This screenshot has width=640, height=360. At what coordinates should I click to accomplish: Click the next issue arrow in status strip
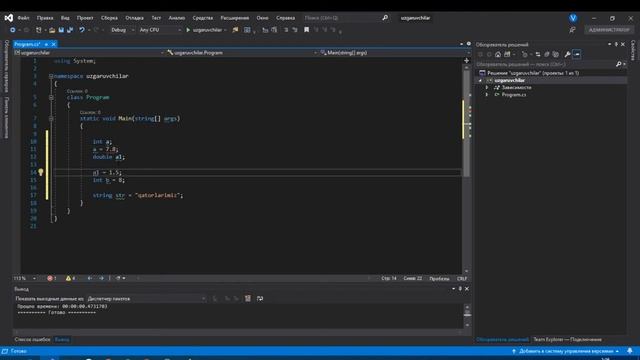tap(101, 278)
